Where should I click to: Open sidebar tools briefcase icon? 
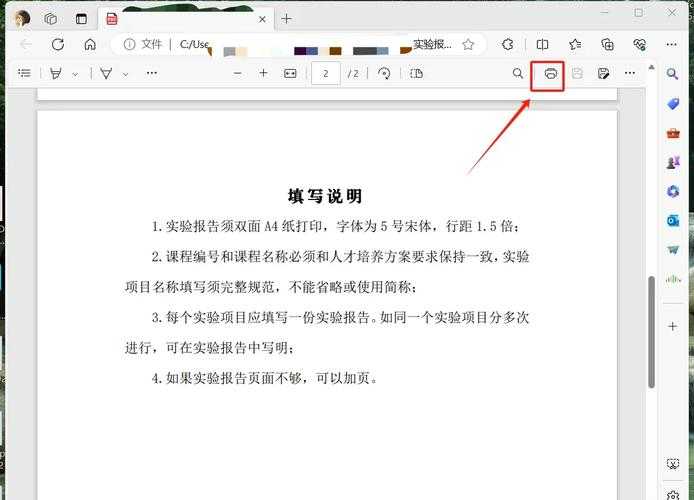tap(673, 133)
